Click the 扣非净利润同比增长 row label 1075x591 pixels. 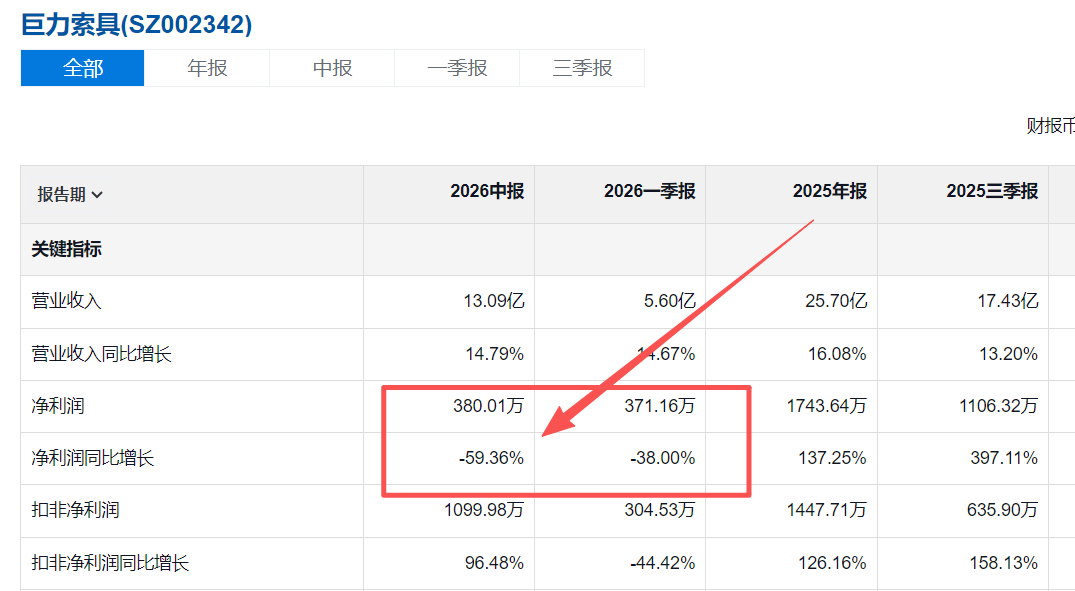click(x=110, y=563)
